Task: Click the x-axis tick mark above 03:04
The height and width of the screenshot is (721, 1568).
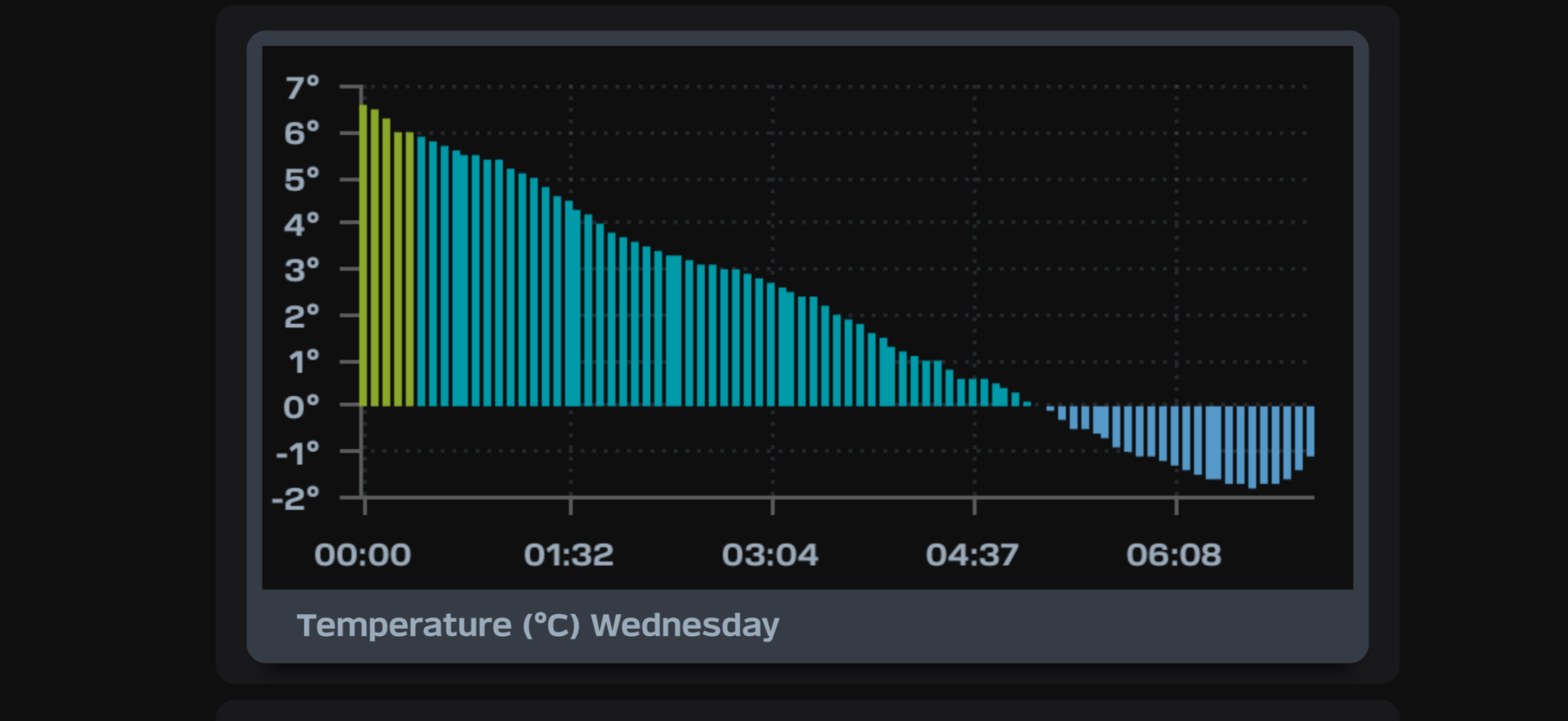Action: pos(772,505)
